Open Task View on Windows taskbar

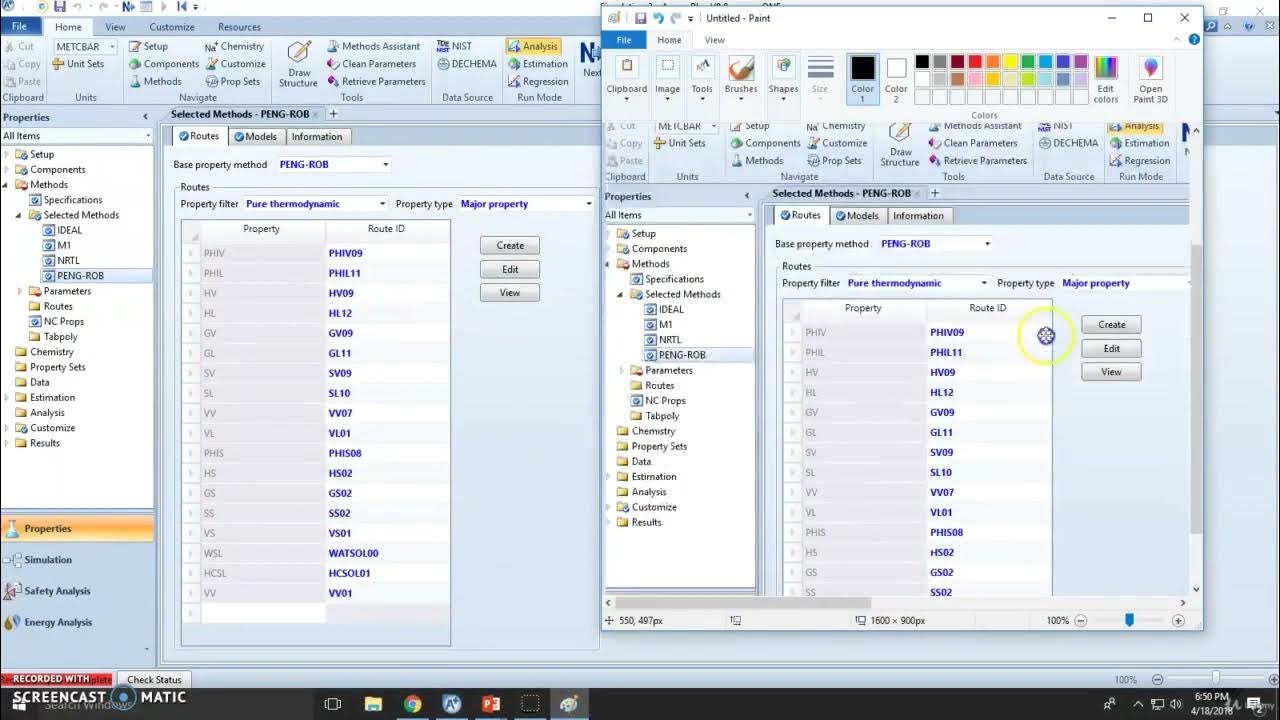(x=333, y=704)
